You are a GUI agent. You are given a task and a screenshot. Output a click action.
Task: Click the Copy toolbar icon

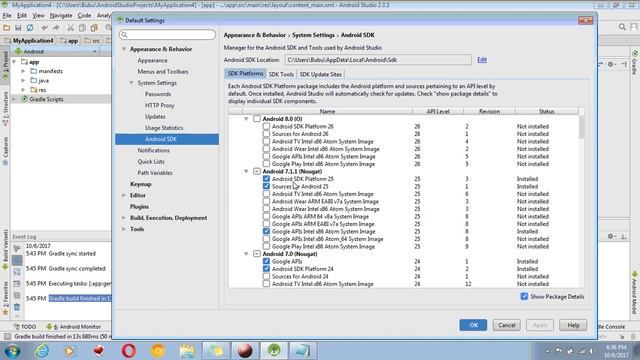(82, 28)
